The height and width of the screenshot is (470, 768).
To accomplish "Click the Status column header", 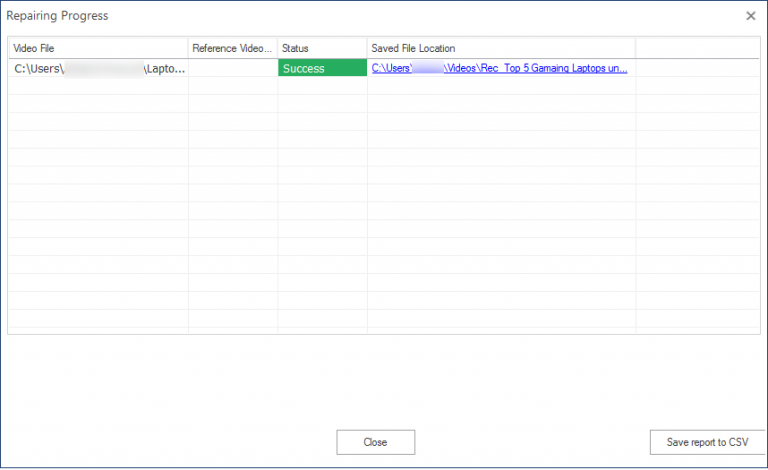I will coord(322,48).
